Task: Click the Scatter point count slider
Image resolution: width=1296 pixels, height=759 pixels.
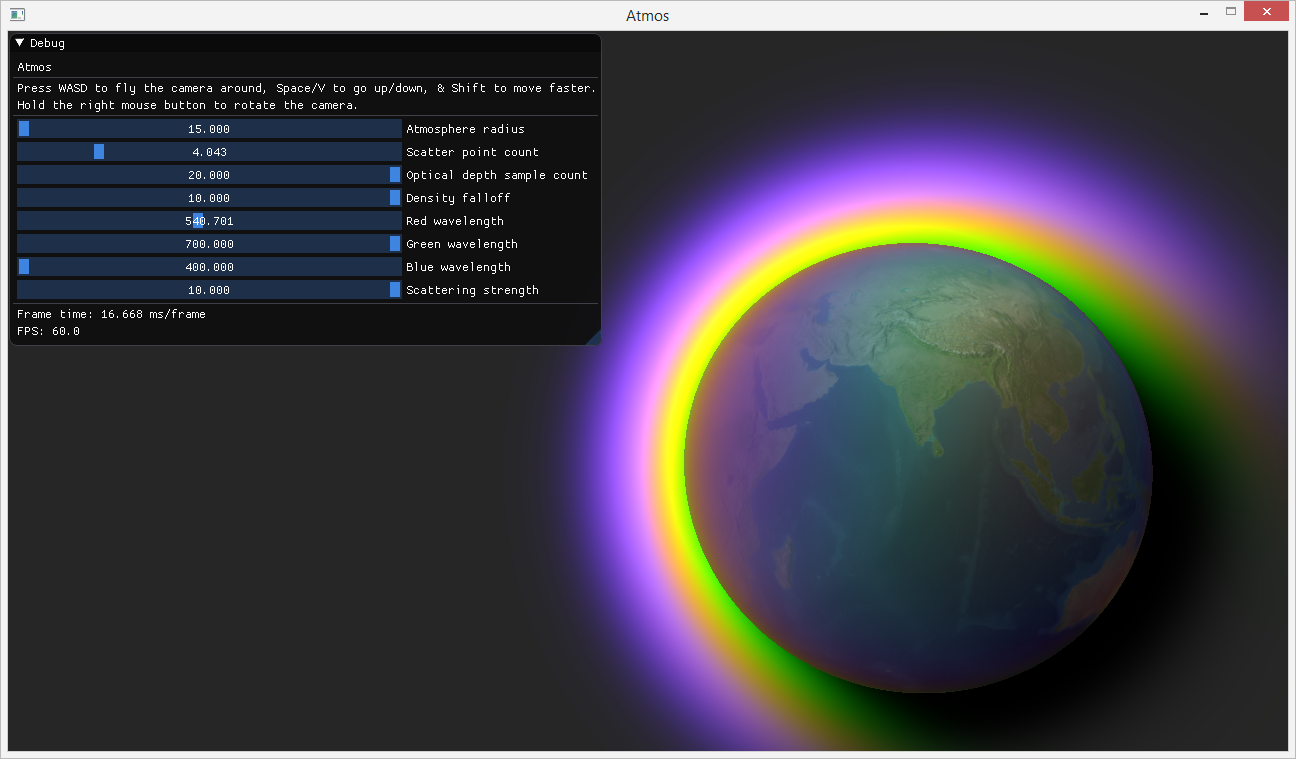Action: (209, 152)
